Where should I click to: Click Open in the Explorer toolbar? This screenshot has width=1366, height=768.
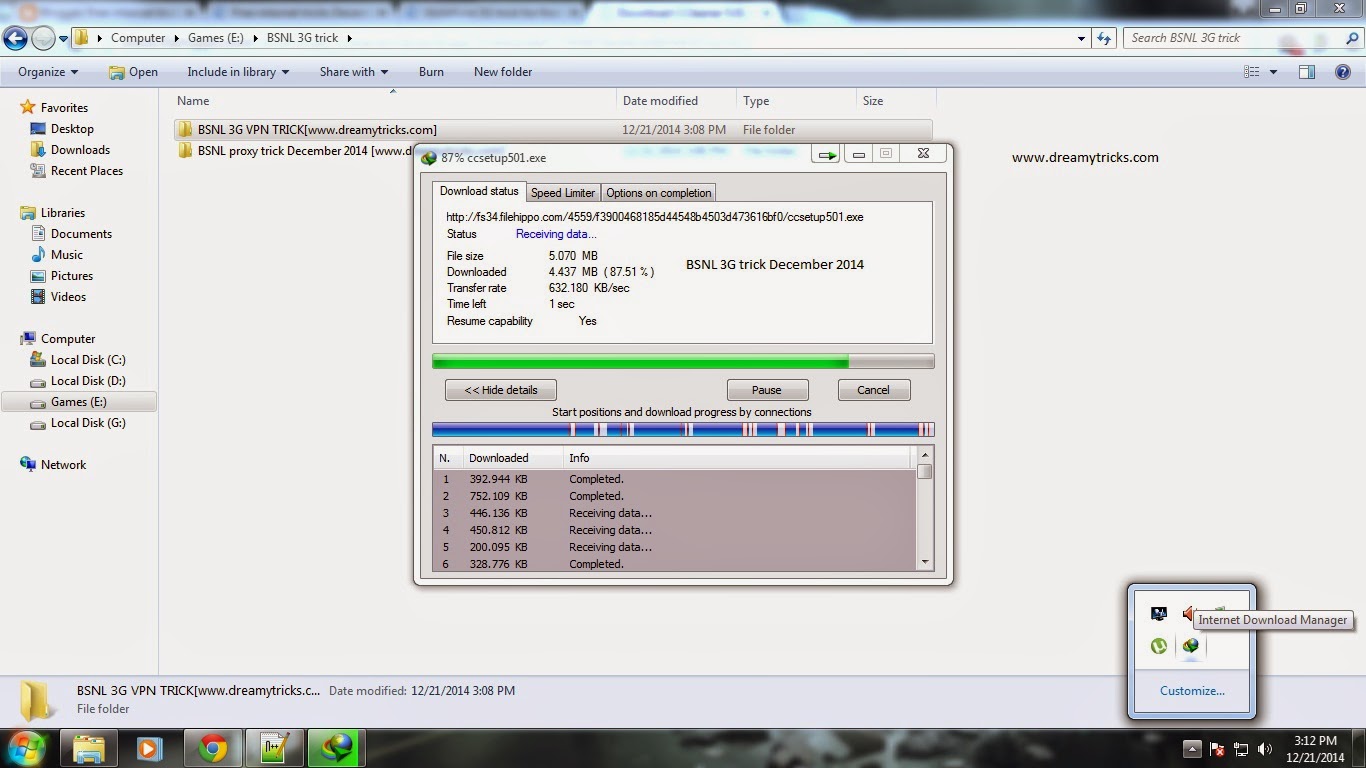133,72
